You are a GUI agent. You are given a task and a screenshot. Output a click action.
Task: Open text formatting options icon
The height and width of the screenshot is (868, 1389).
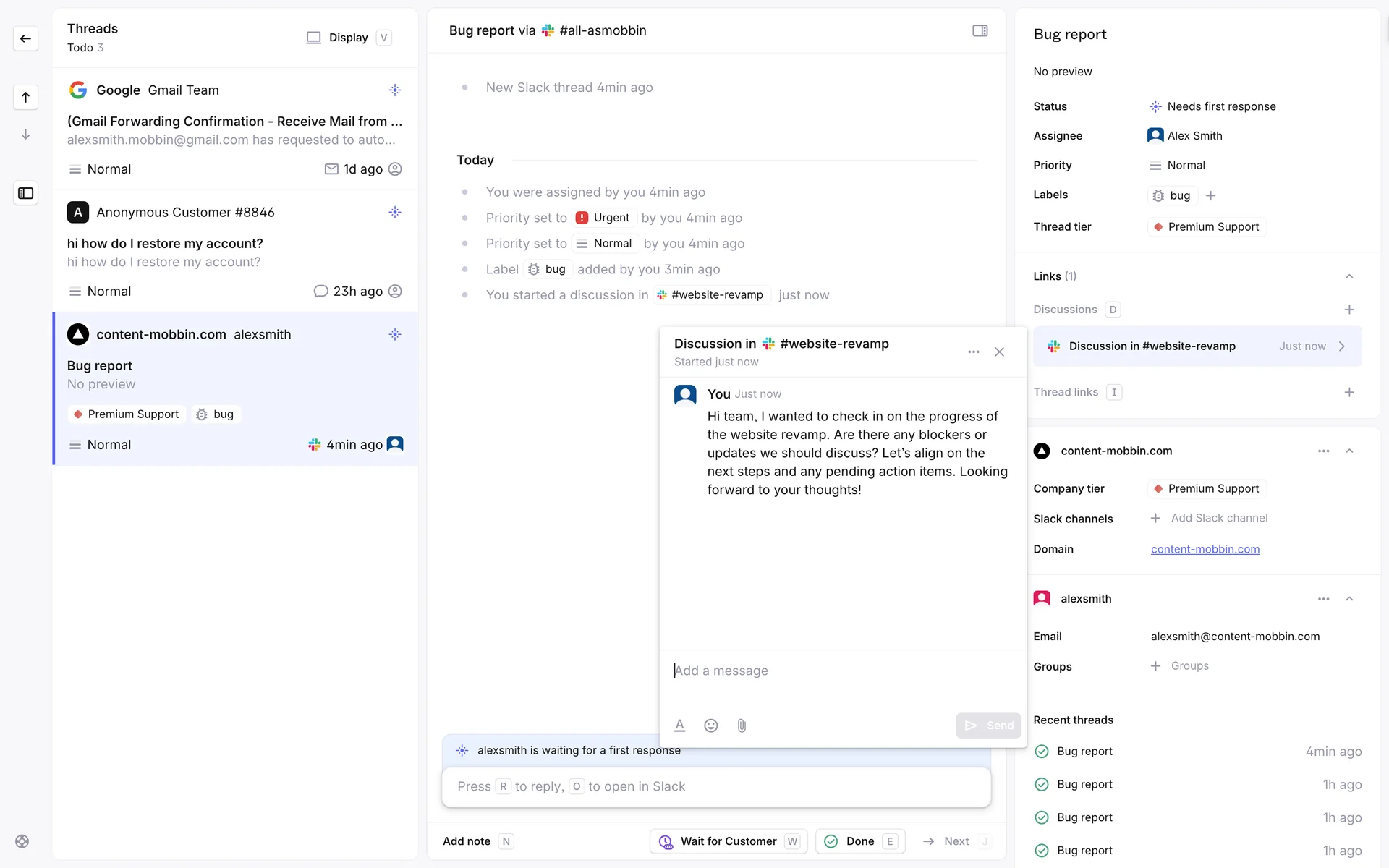(679, 726)
